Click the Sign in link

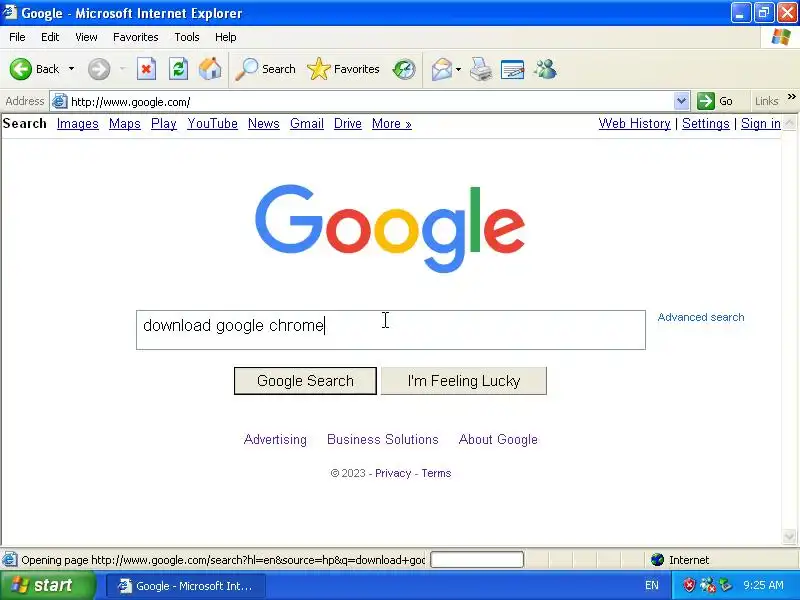coord(761,123)
